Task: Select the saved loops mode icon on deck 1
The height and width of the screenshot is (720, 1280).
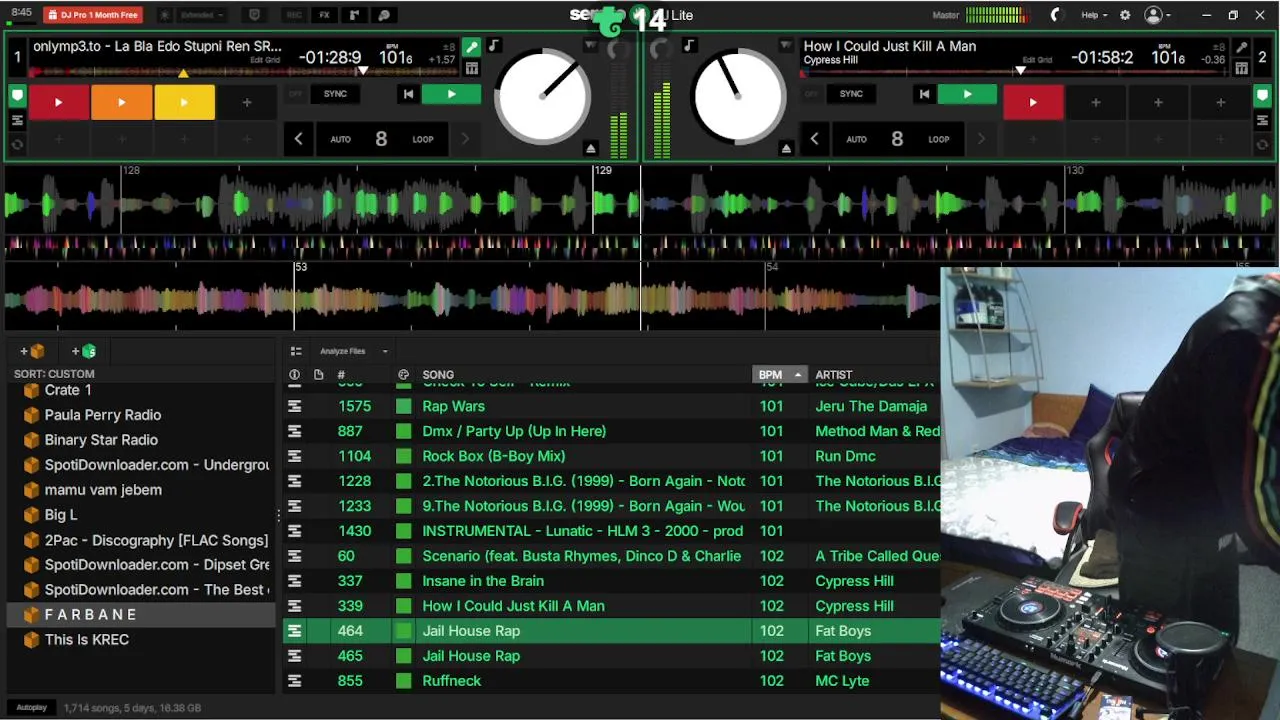Action: point(17,120)
